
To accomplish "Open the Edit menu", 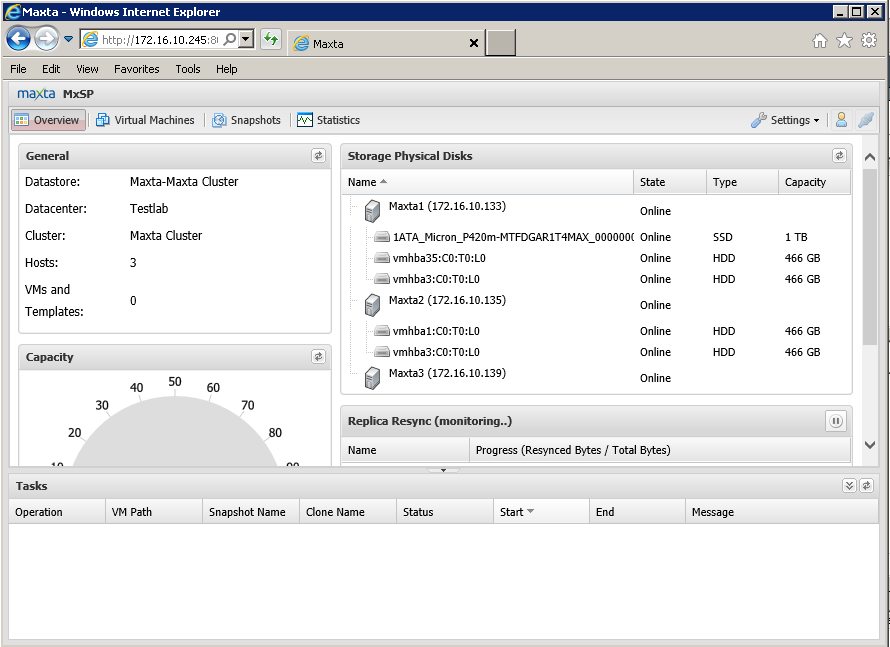I will coord(51,69).
